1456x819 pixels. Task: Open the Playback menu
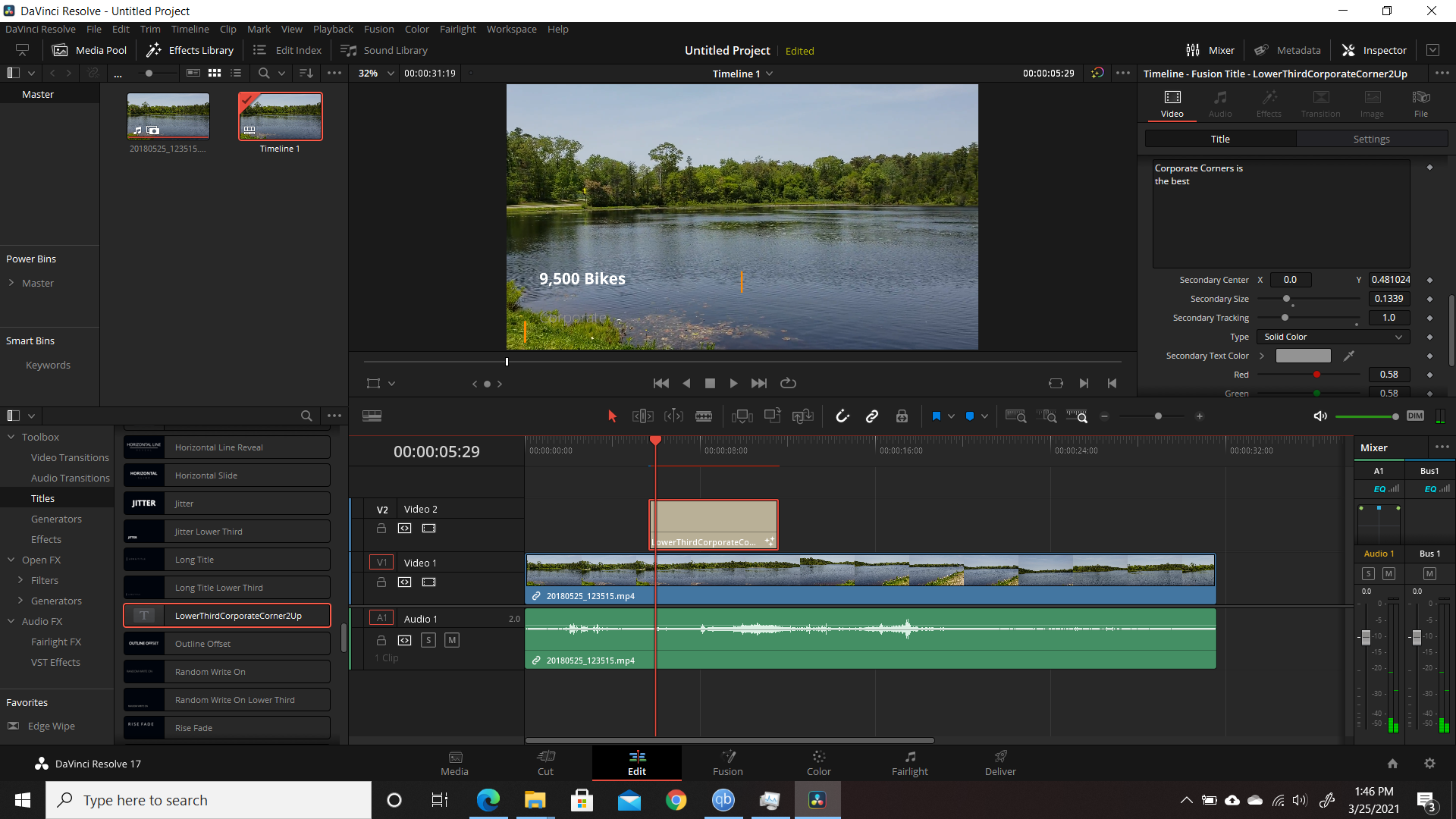pos(333,29)
